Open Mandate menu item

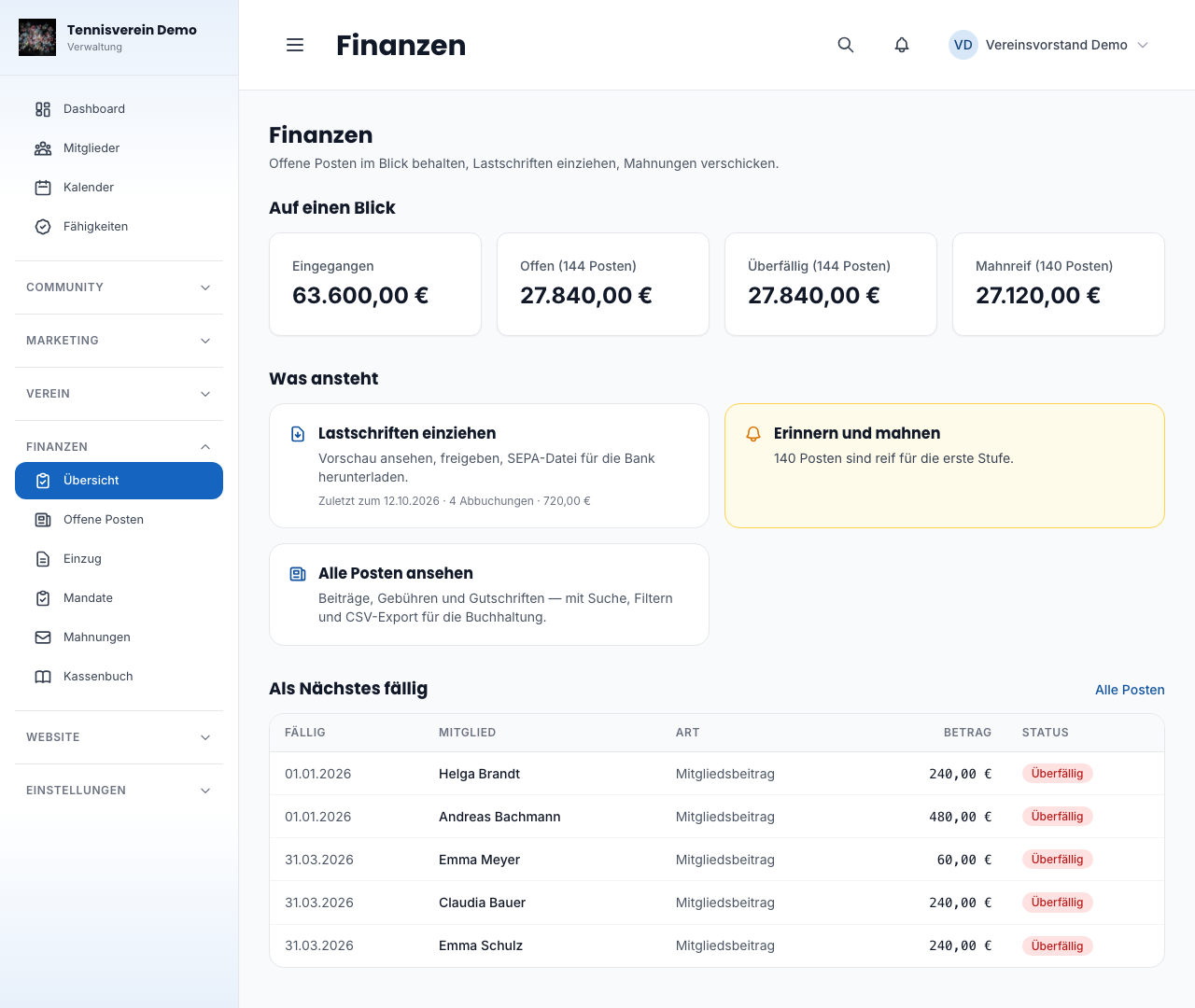[119, 598]
